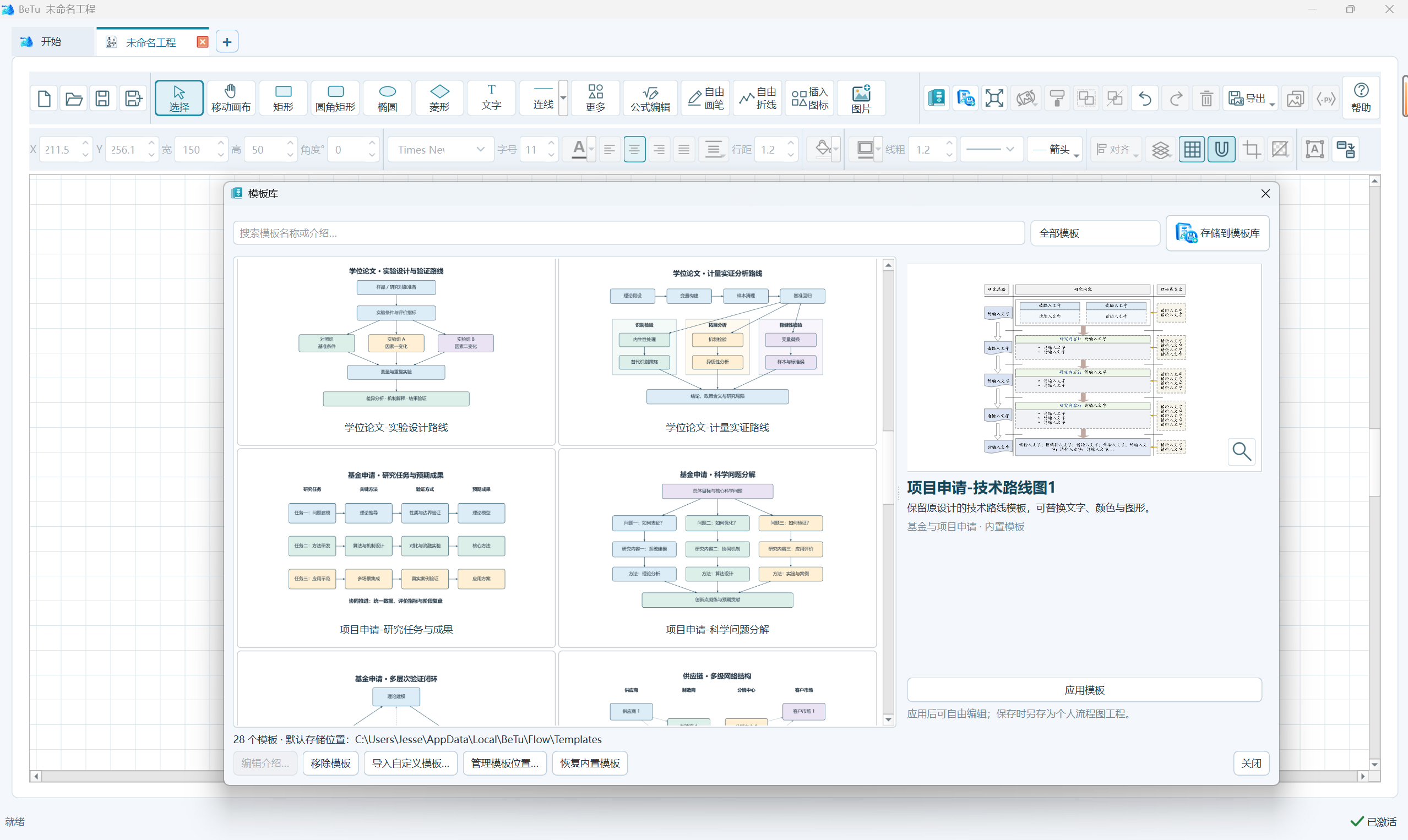This screenshot has height=840, width=1408.
Task: Open the 公式编辑 formula editor
Action: point(650,99)
